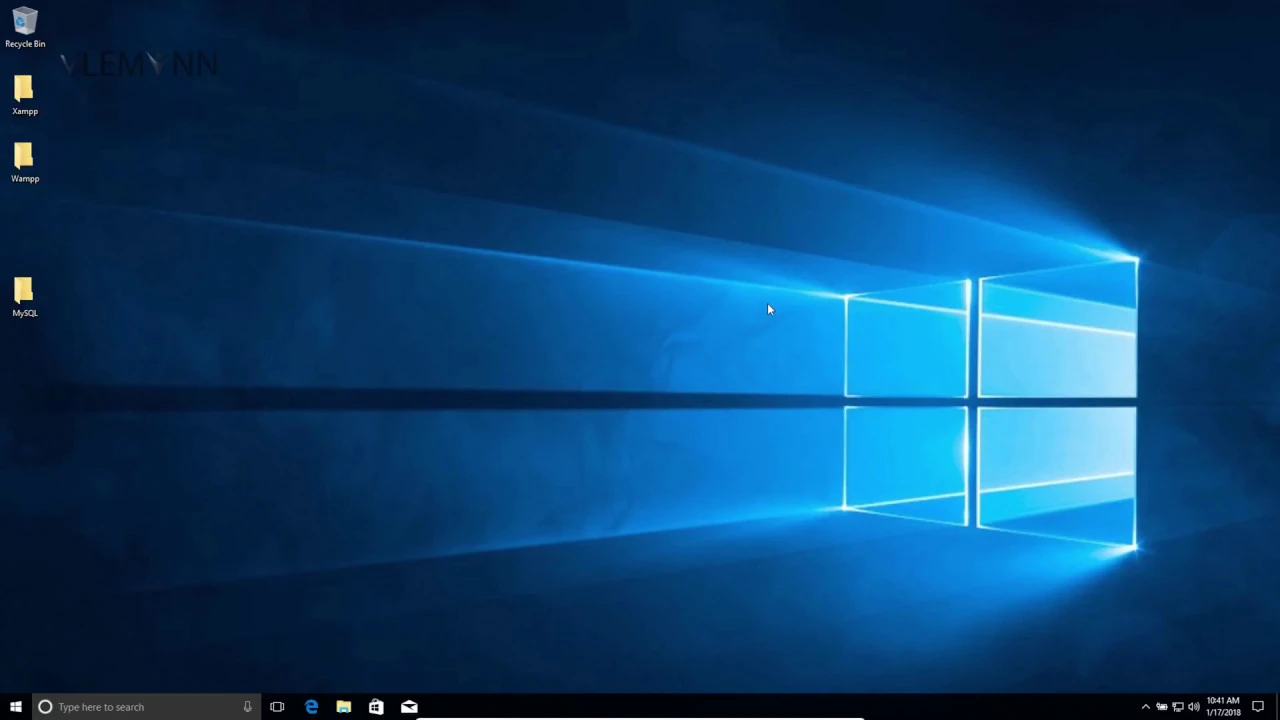
Task: Open the Windows Start menu
Action: [x=16, y=707]
